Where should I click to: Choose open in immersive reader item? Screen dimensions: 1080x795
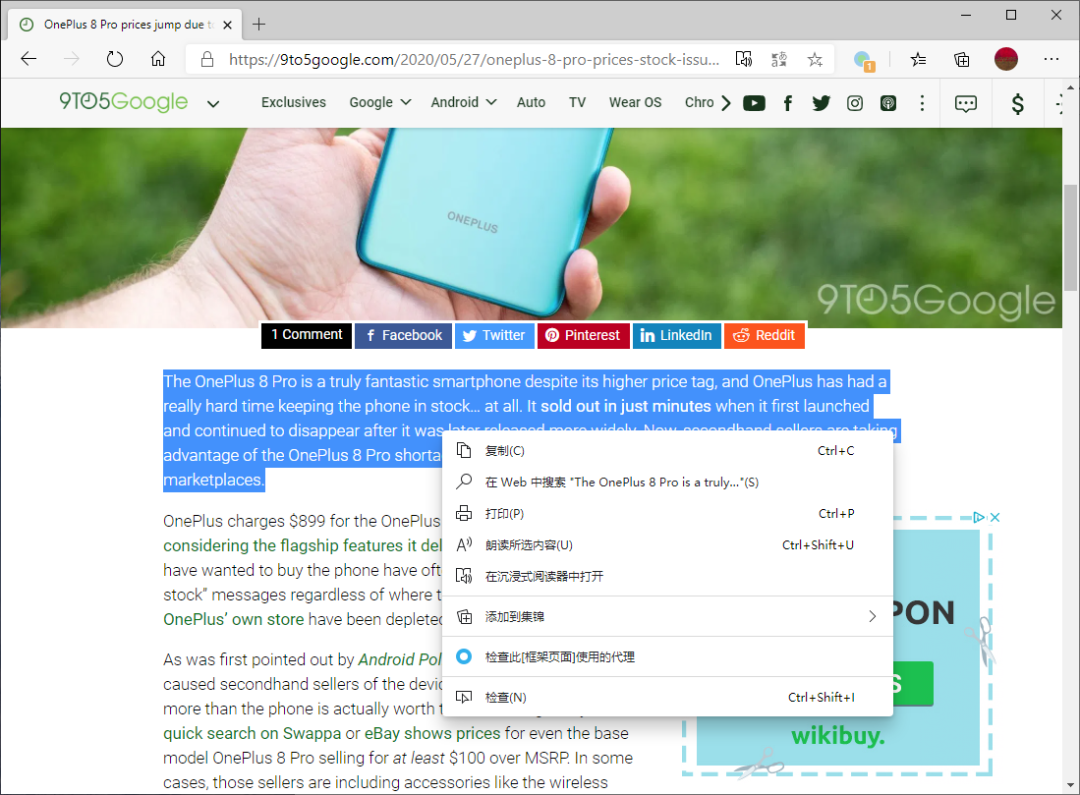(x=667, y=577)
